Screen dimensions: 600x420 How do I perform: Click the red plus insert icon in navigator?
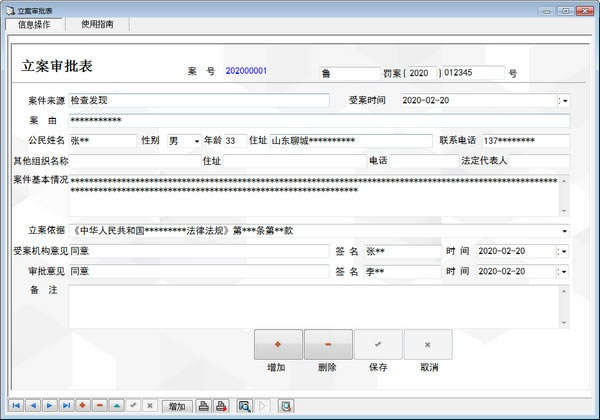[x=83, y=406]
